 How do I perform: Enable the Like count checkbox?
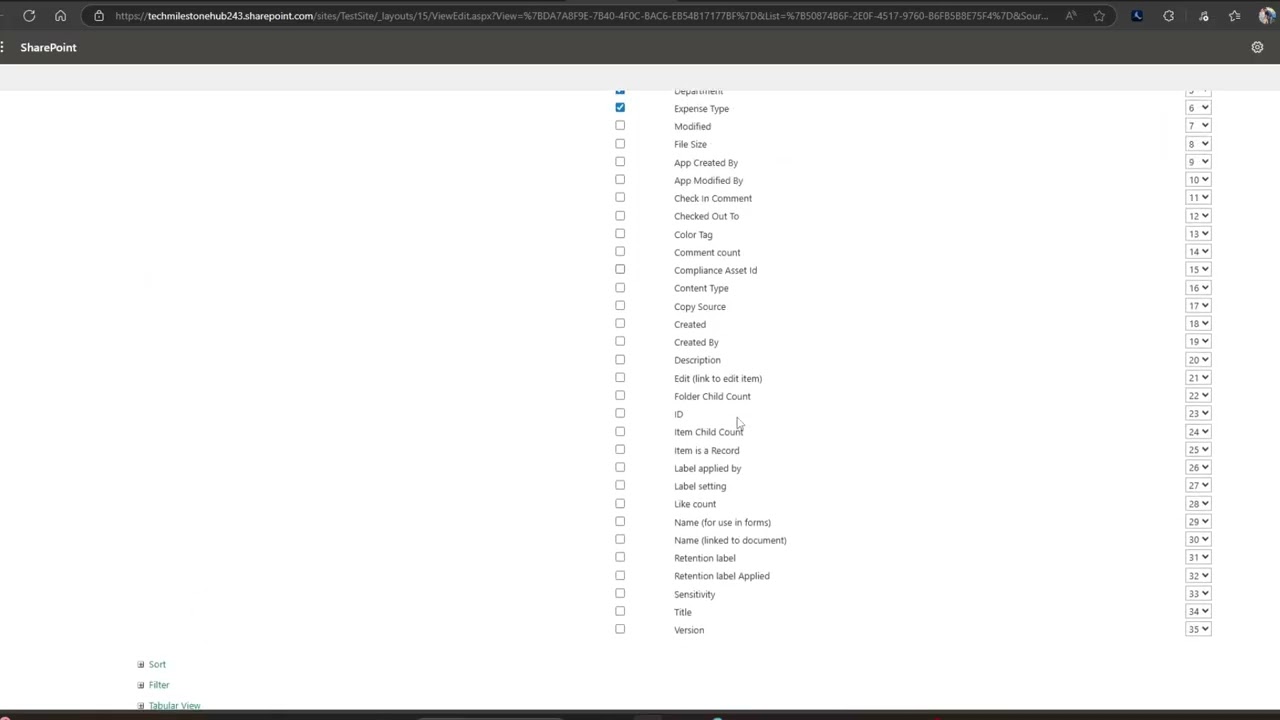coord(620,504)
